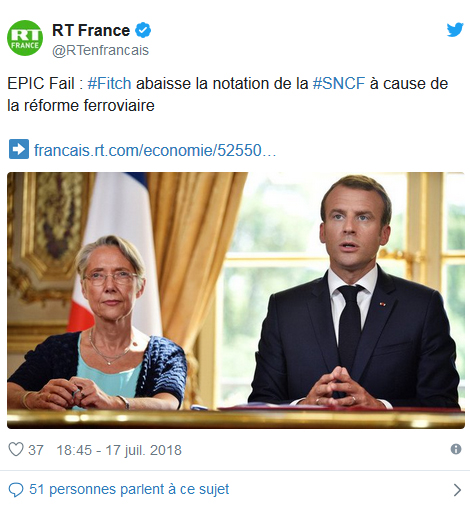The width and height of the screenshot is (470, 508).
Task: Expand conversation with the right chevron
Action: coord(457,490)
